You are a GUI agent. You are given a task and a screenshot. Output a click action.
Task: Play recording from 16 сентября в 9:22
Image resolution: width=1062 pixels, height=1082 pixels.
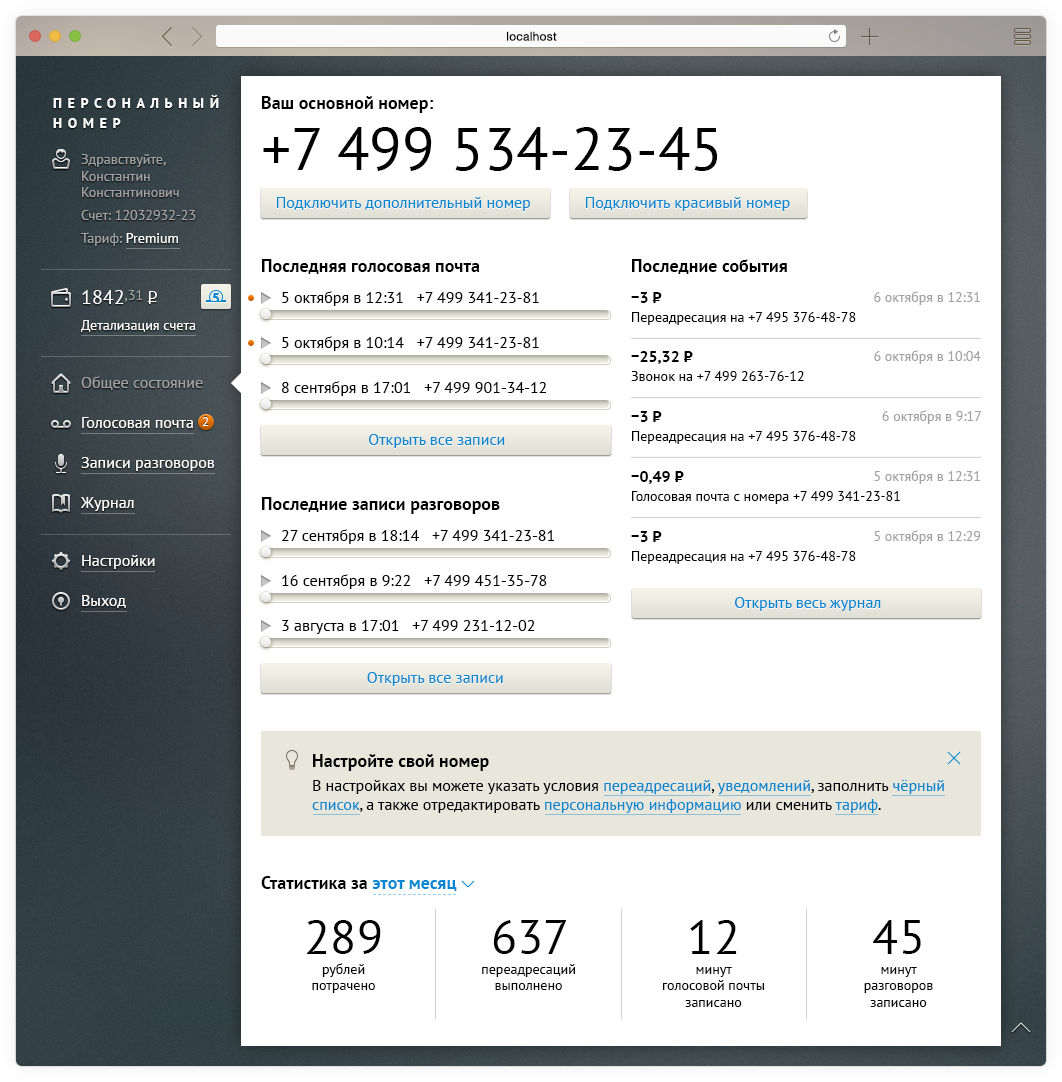[266, 581]
